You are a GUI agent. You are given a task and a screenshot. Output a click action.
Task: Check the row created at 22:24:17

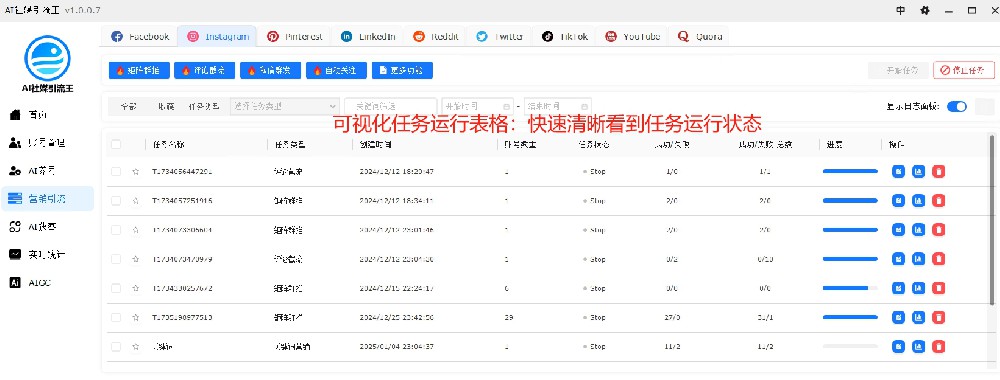pos(116,288)
